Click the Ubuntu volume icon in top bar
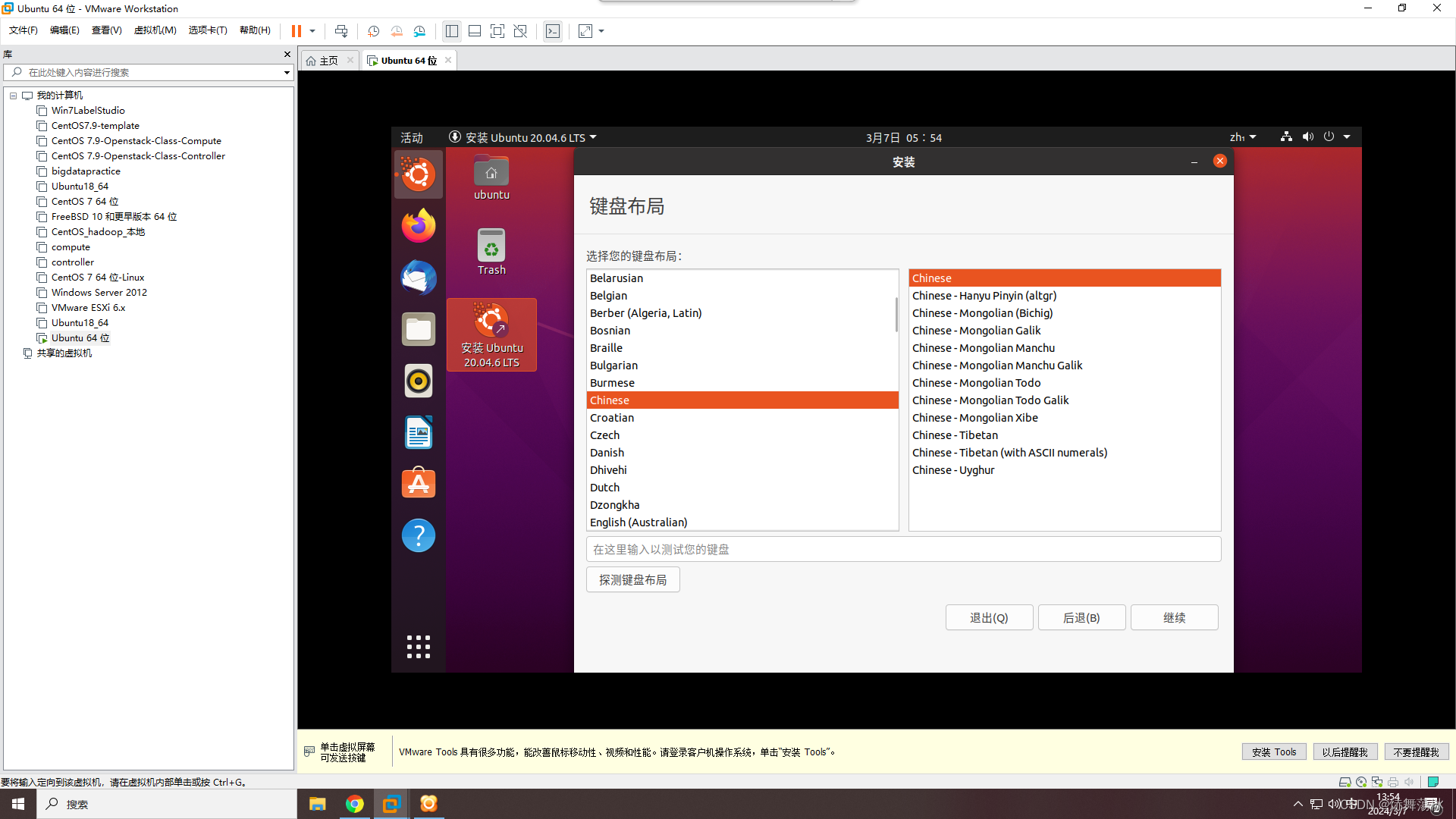 1308,136
